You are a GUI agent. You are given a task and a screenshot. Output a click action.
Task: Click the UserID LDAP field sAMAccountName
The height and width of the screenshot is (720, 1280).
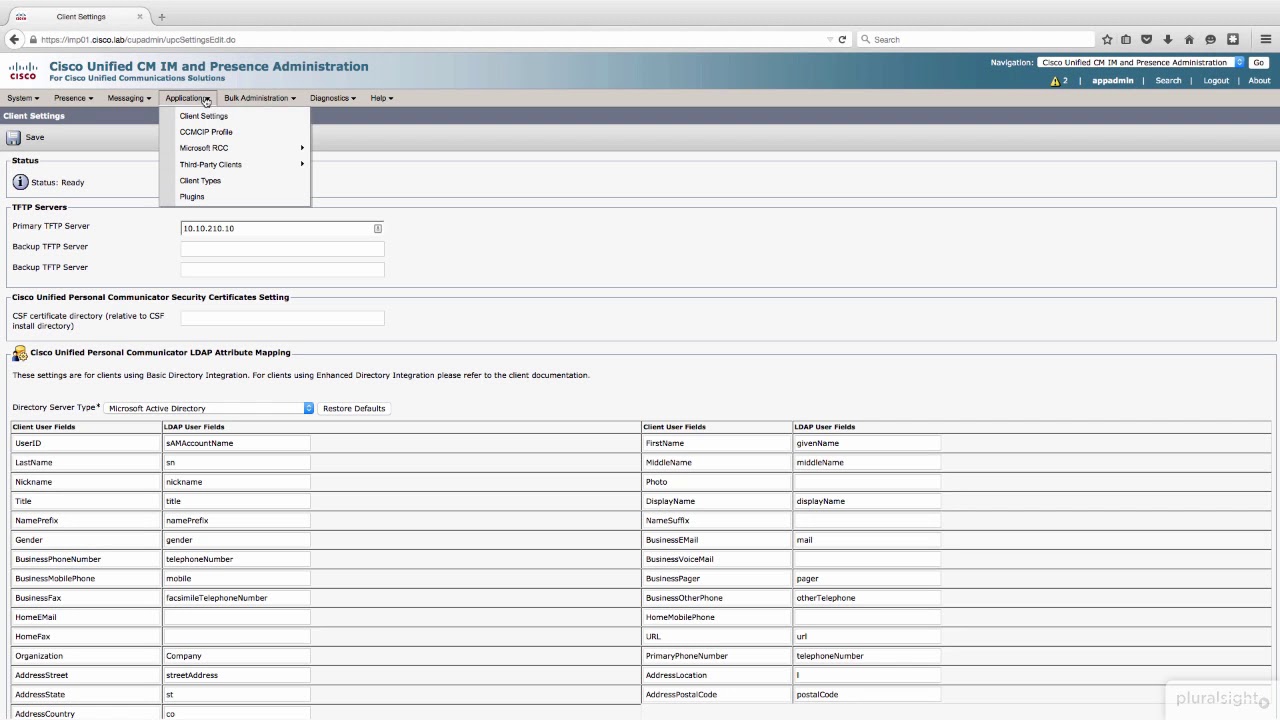click(237, 443)
